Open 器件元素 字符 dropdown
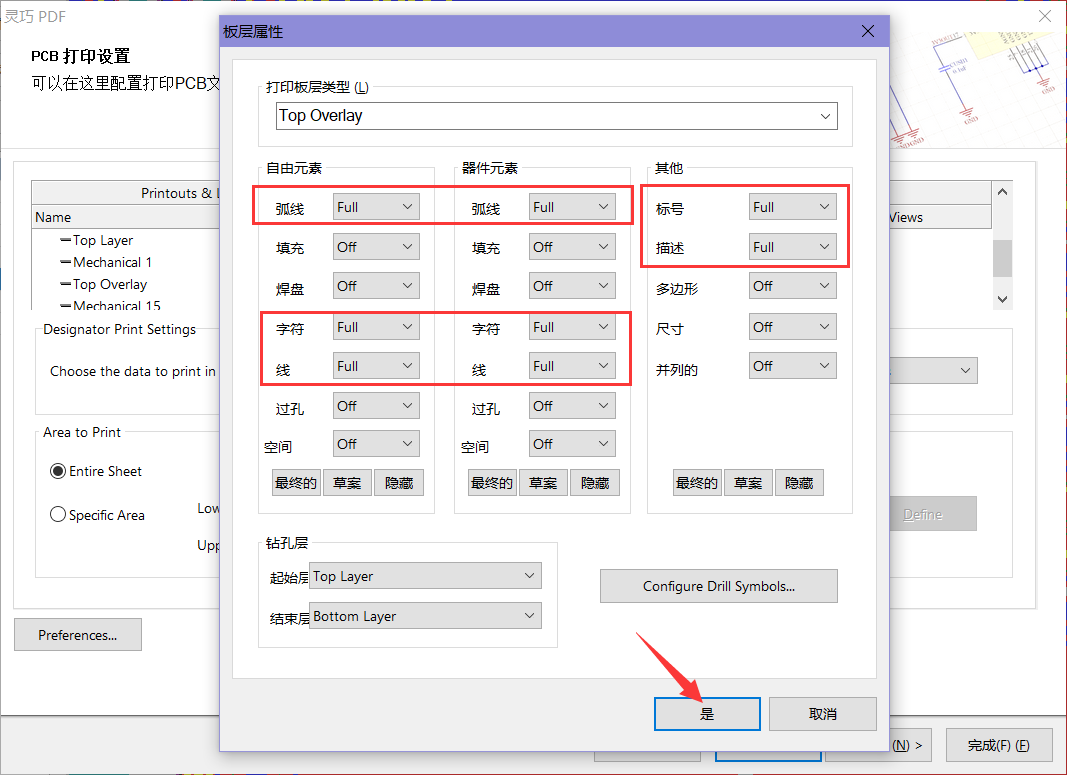Viewport: 1067px width, 775px height. click(x=572, y=327)
